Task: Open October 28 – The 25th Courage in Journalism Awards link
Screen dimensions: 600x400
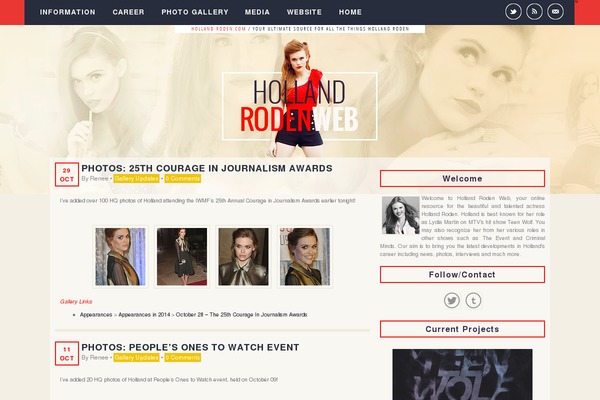Action: [x=241, y=315]
